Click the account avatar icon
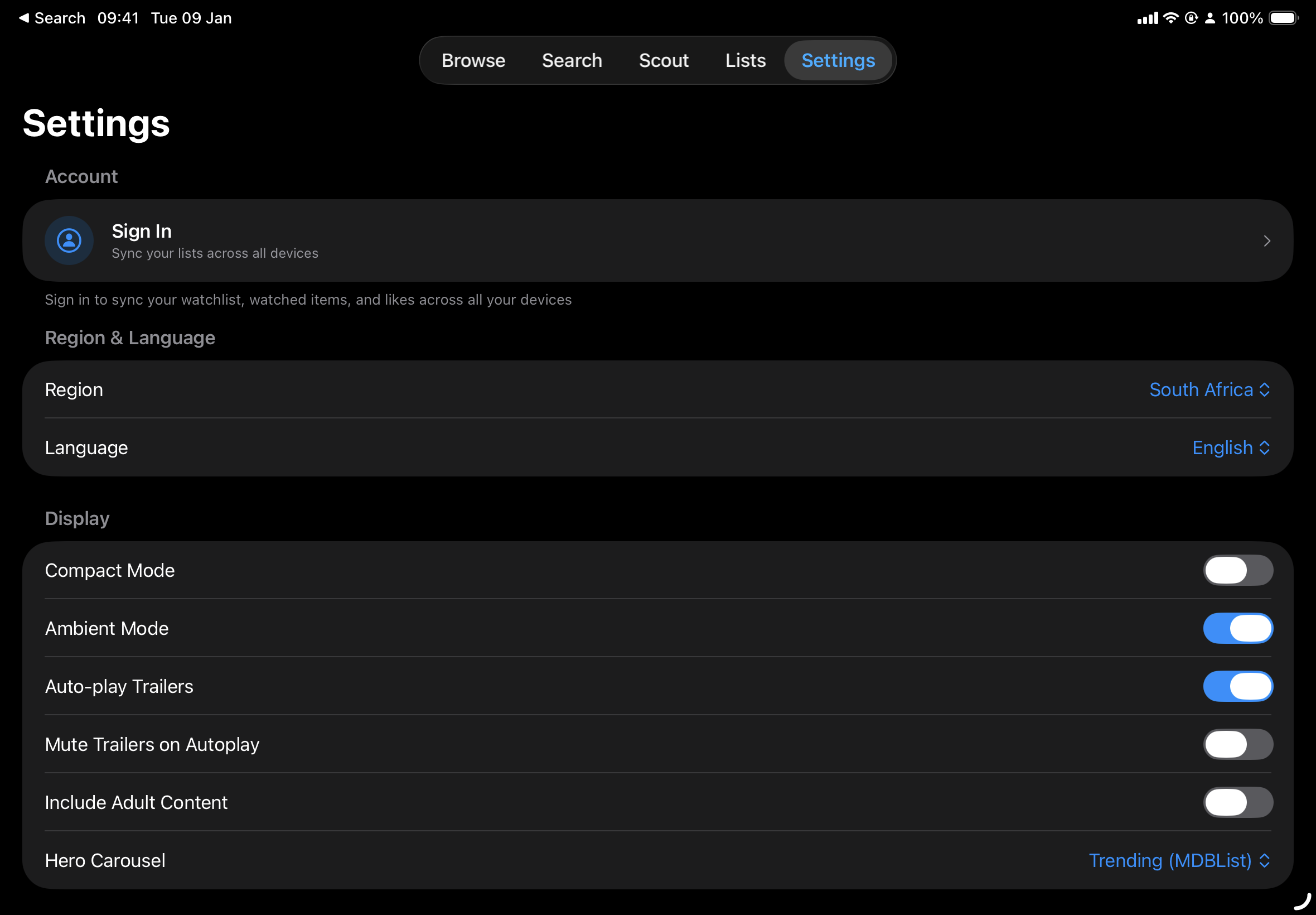Image resolution: width=1316 pixels, height=915 pixels. (69, 240)
